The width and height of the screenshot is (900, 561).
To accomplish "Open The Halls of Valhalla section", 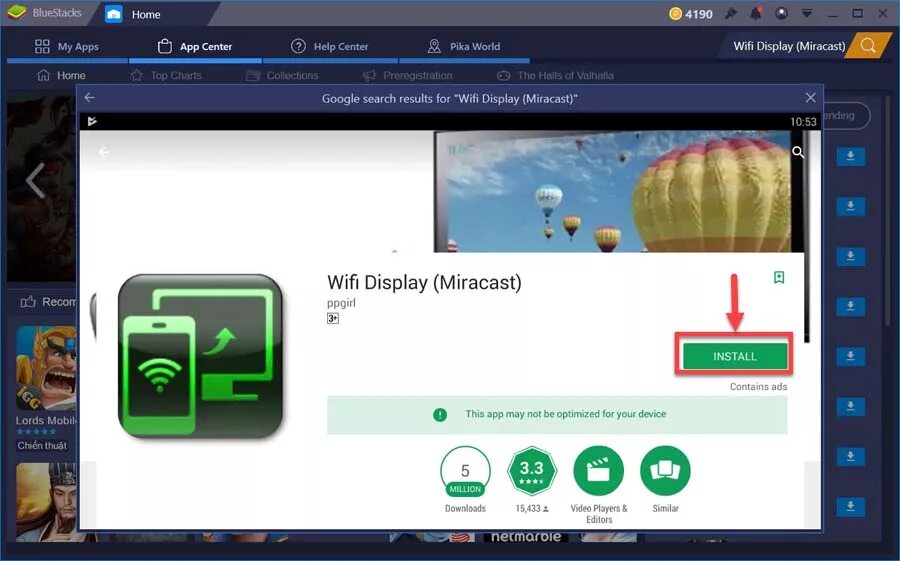I will tap(555, 75).
